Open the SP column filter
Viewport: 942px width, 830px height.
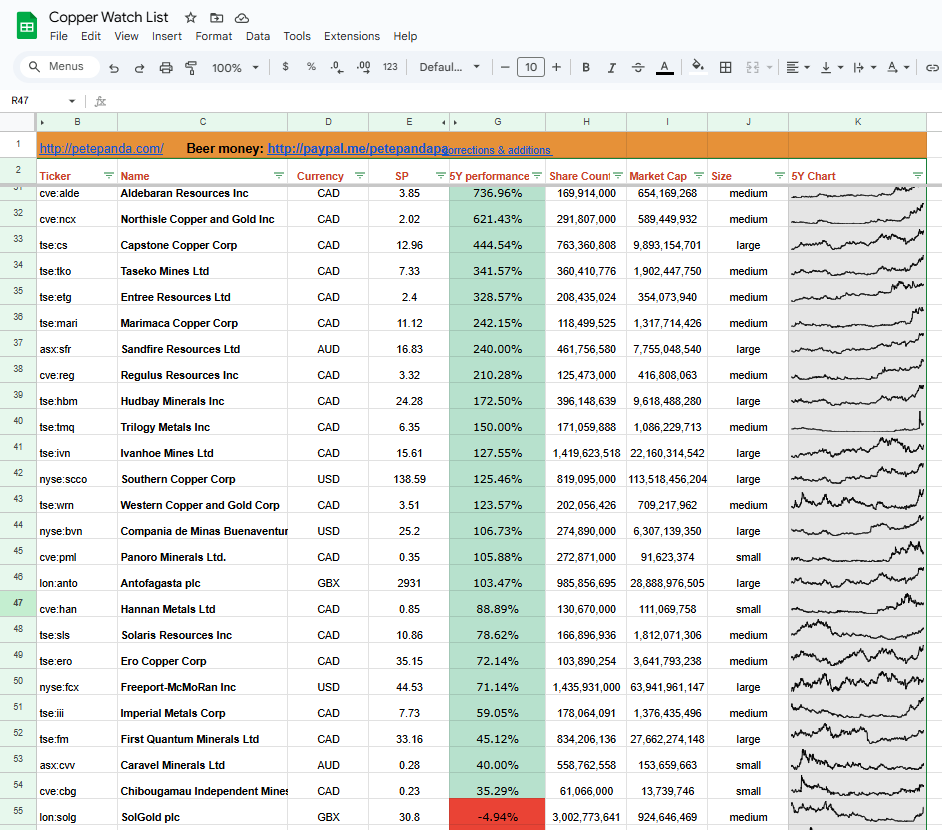[x=440, y=175]
